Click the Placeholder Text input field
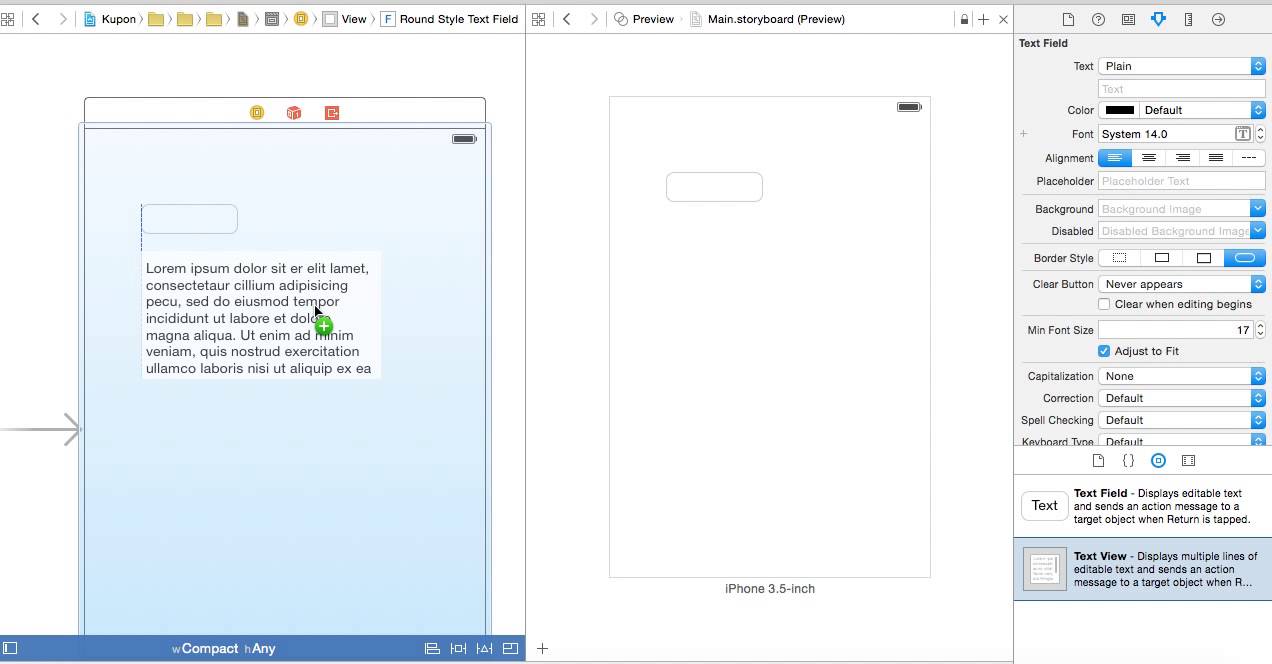The height and width of the screenshot is (664, 1272). [1182, 181]
